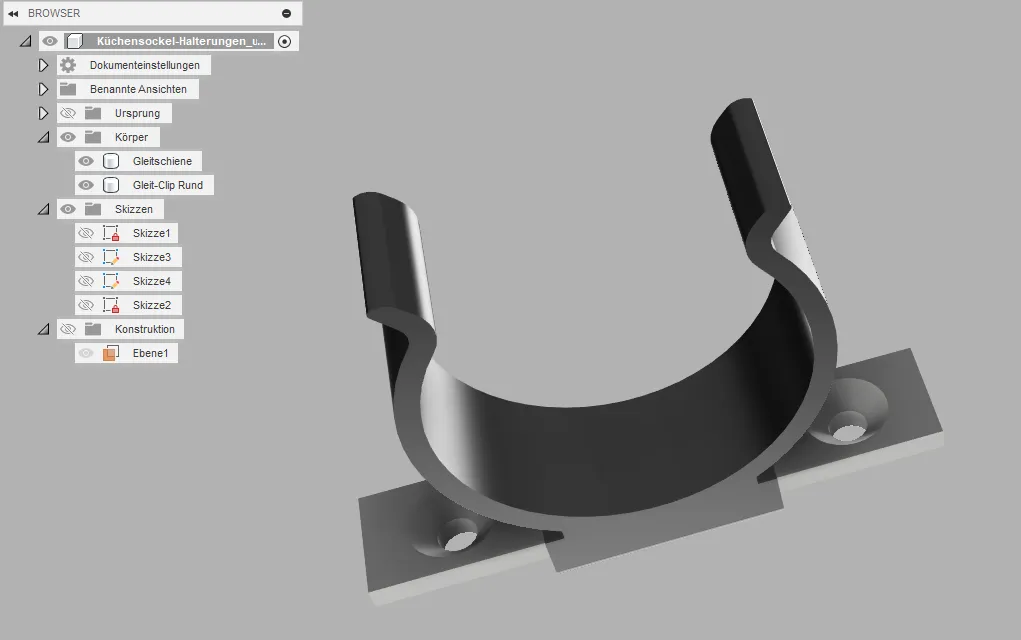Collapse the BROWSER panel with double arrows
Image resolution: width=1021 pixels, height=640 pixels.
[13, 13]
